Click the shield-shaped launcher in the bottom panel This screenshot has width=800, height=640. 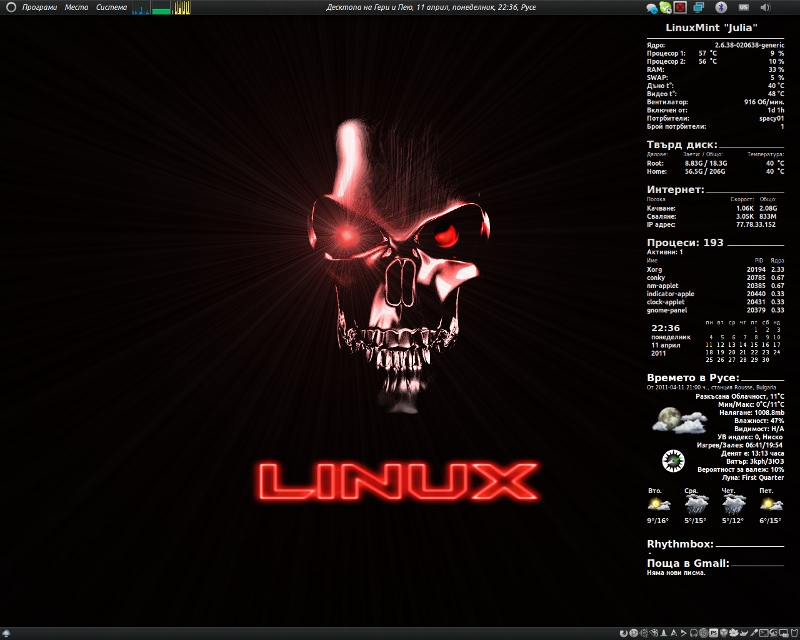tap(723, 633)
